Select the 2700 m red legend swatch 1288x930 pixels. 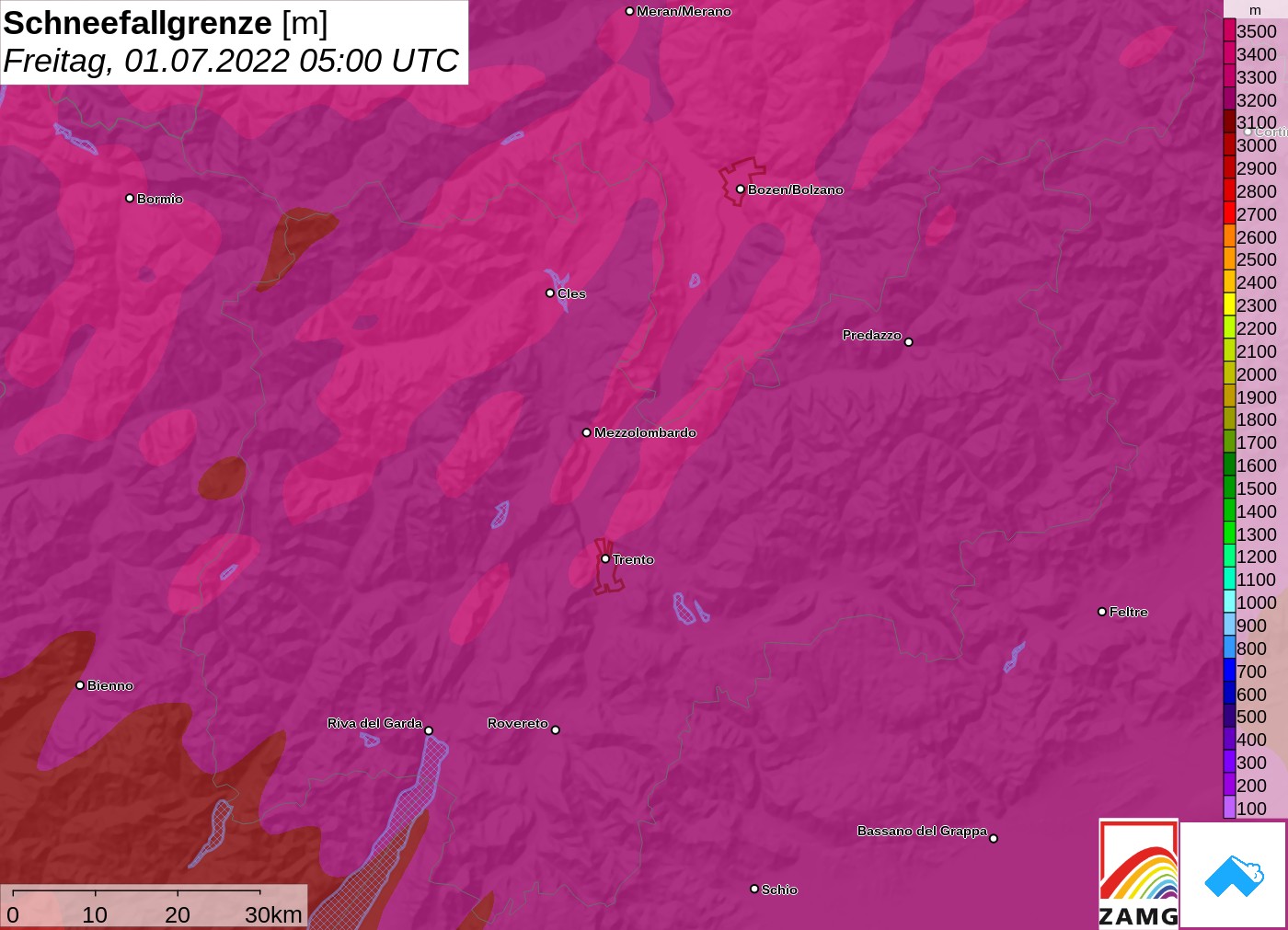(1229, 213)
